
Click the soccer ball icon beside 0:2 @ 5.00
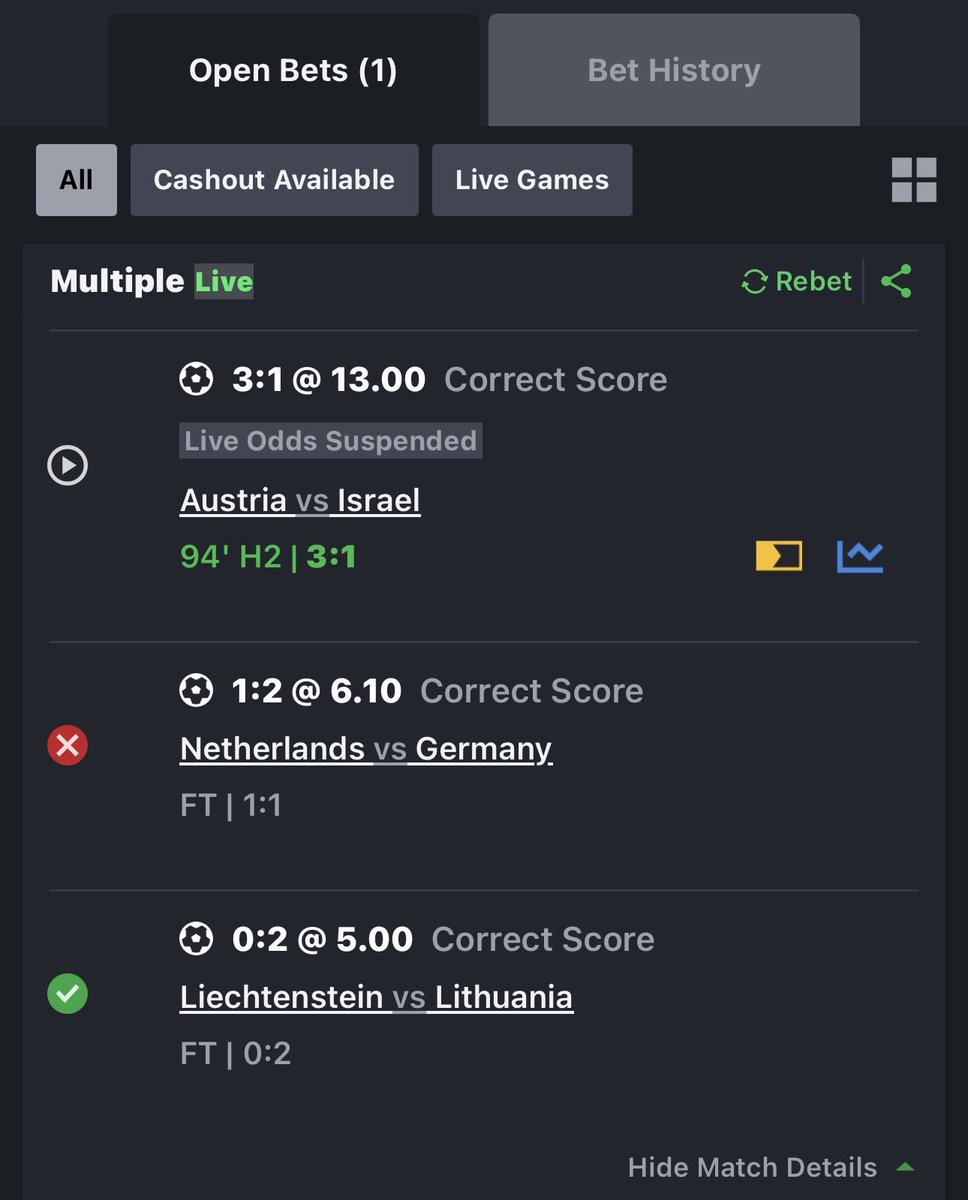[196, 939]
